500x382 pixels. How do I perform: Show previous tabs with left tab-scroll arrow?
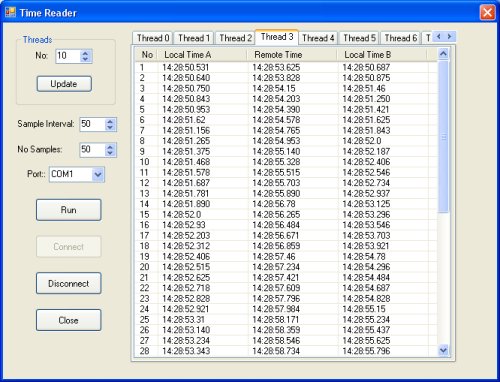[439, 36]
